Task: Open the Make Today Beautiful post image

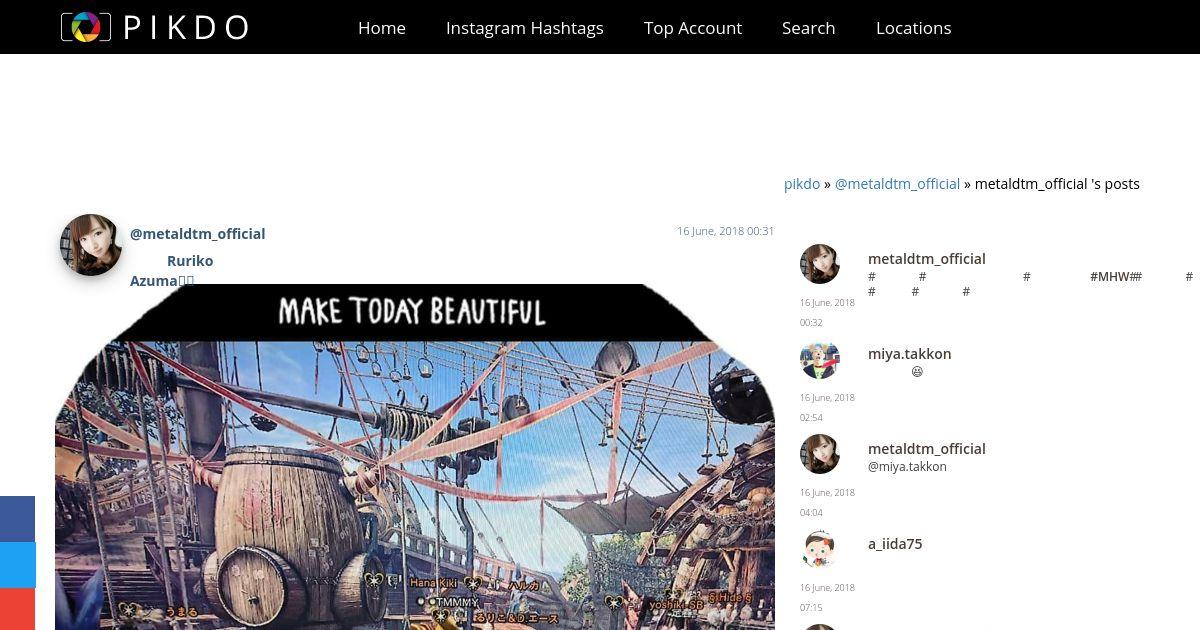Action: point(415,457)
